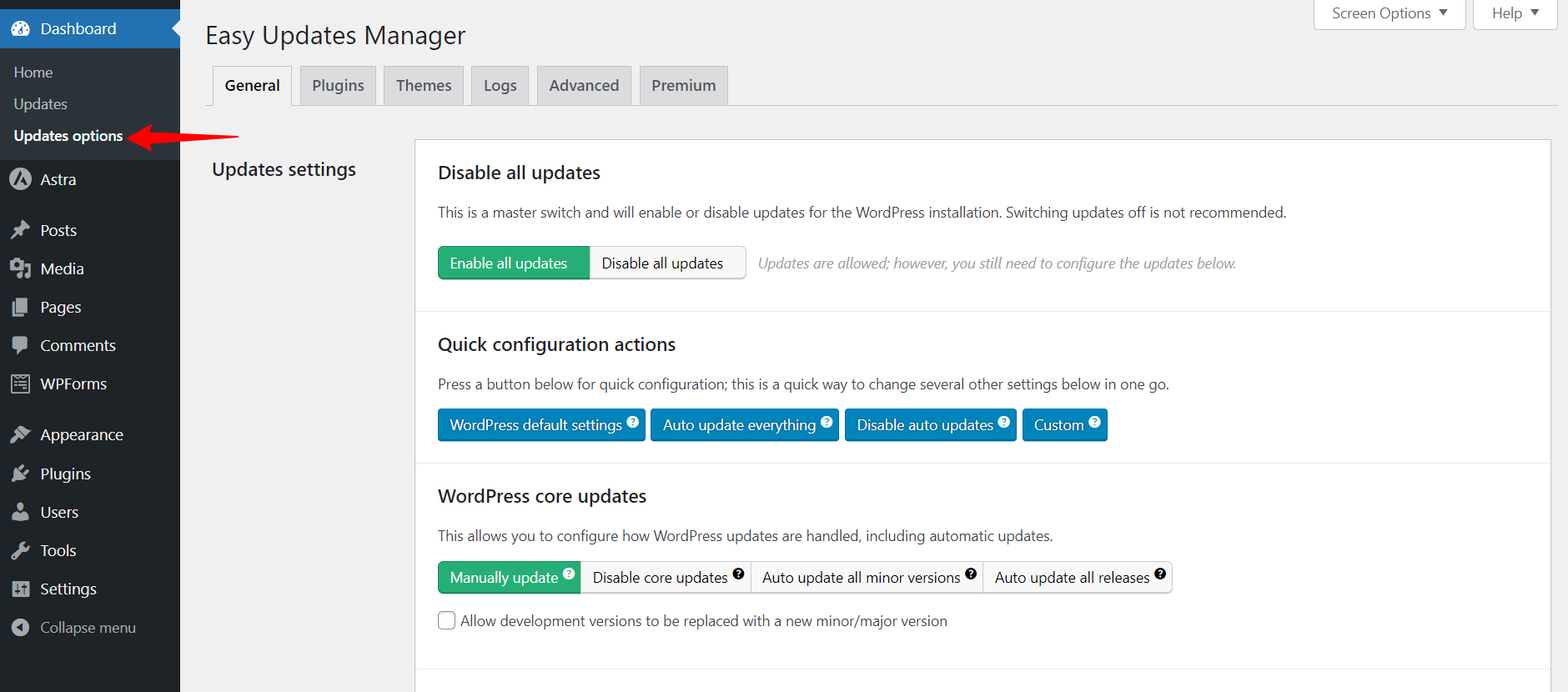Open the WPForms menu item

tap(90, 384)
